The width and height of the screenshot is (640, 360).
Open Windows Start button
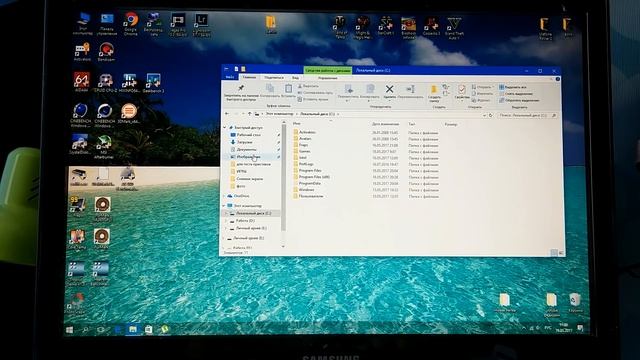click(x=69, y=329)
